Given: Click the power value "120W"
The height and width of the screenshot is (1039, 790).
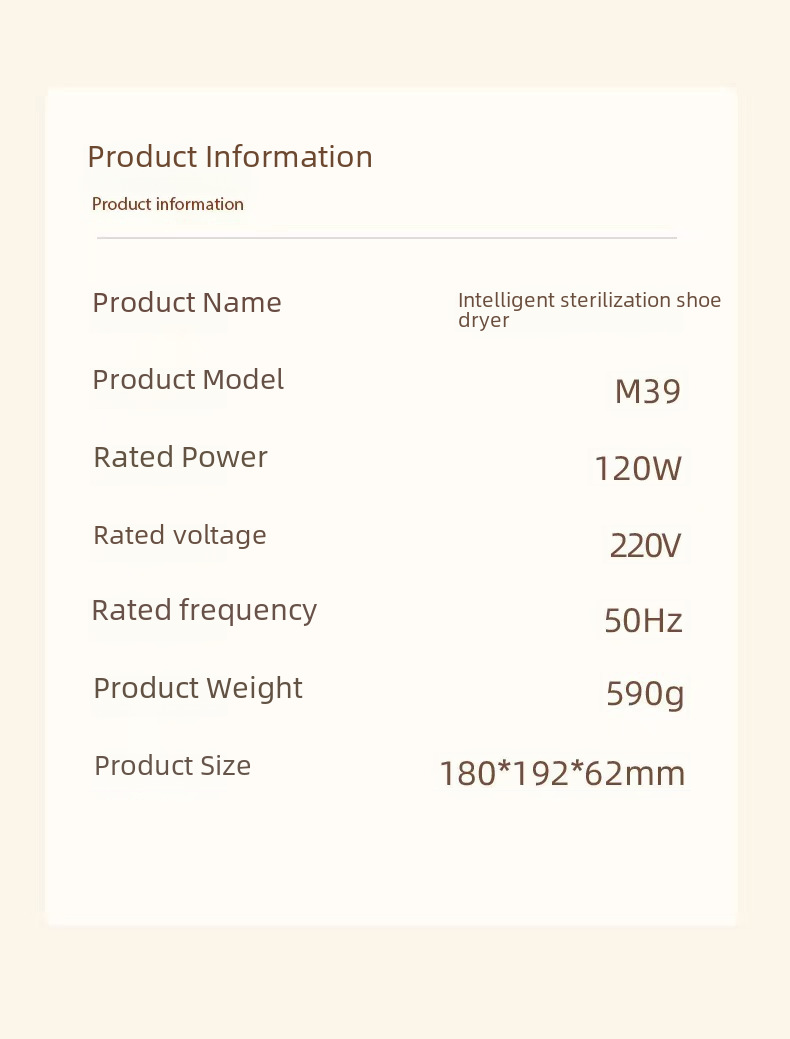Looking at the screenshot, I should pos(637,468).
